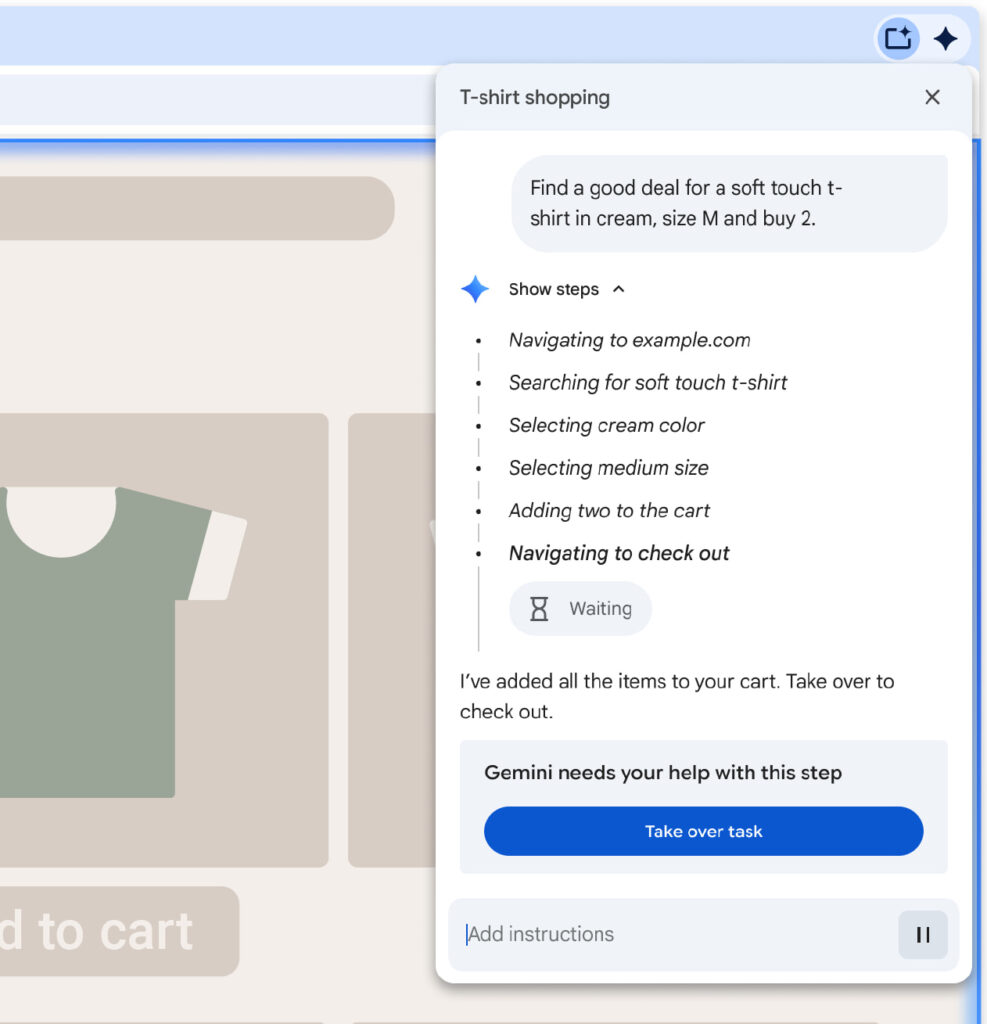
Task: Click the prompt bubble with the t-shirt request
Action: click(x=731, y=202)
